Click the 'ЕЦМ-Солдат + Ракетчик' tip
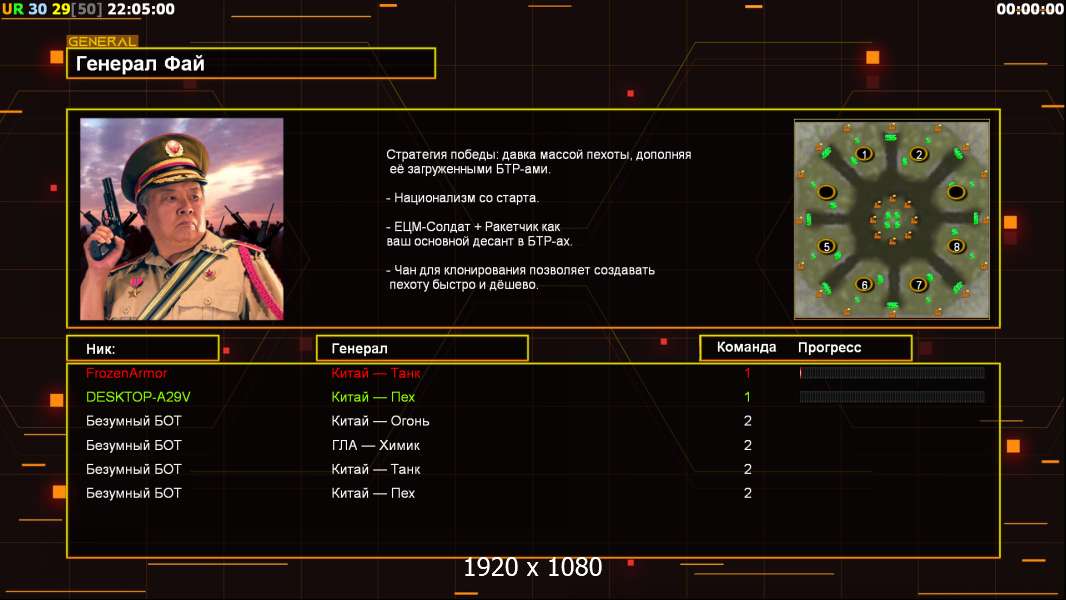This screenshot has height=600, width=1066. tap(479, 234)
